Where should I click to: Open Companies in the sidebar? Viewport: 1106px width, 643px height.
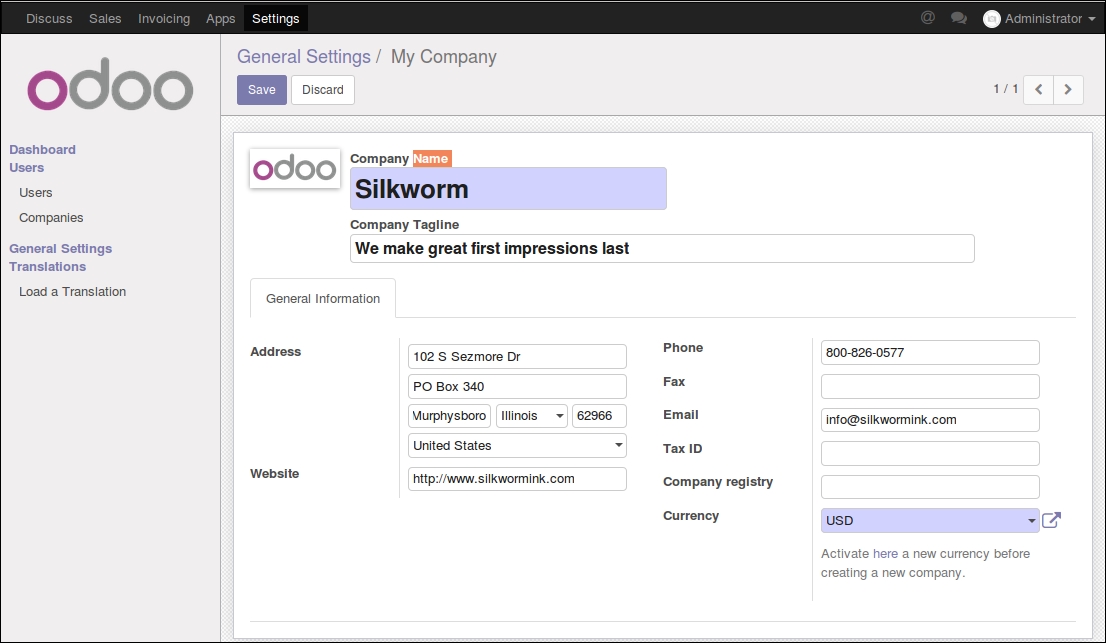pos(51,218)
